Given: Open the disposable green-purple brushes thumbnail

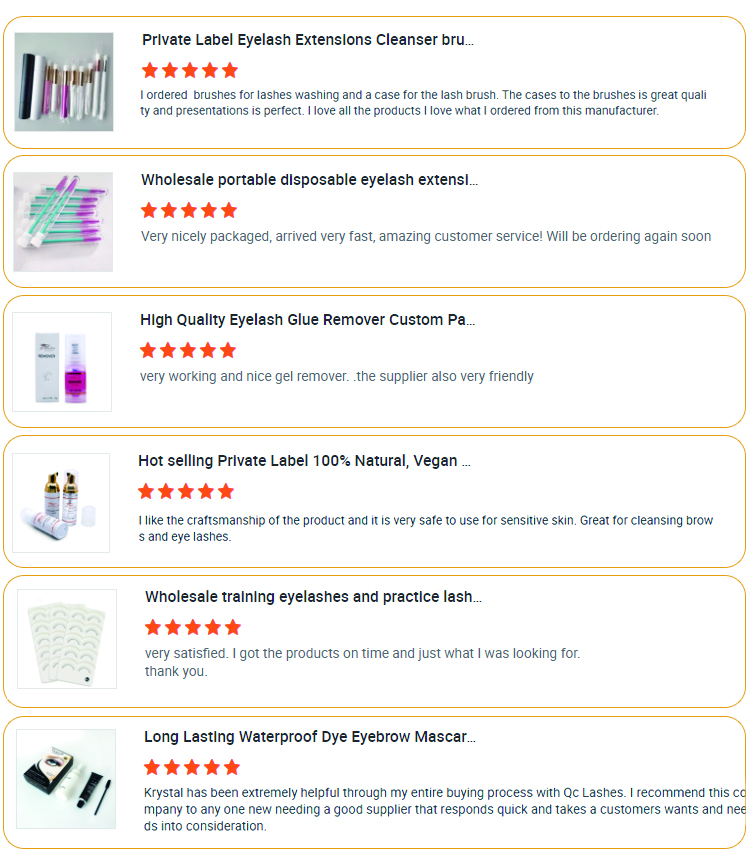Looking at the screenshot, I should click(x=63, y=222).
